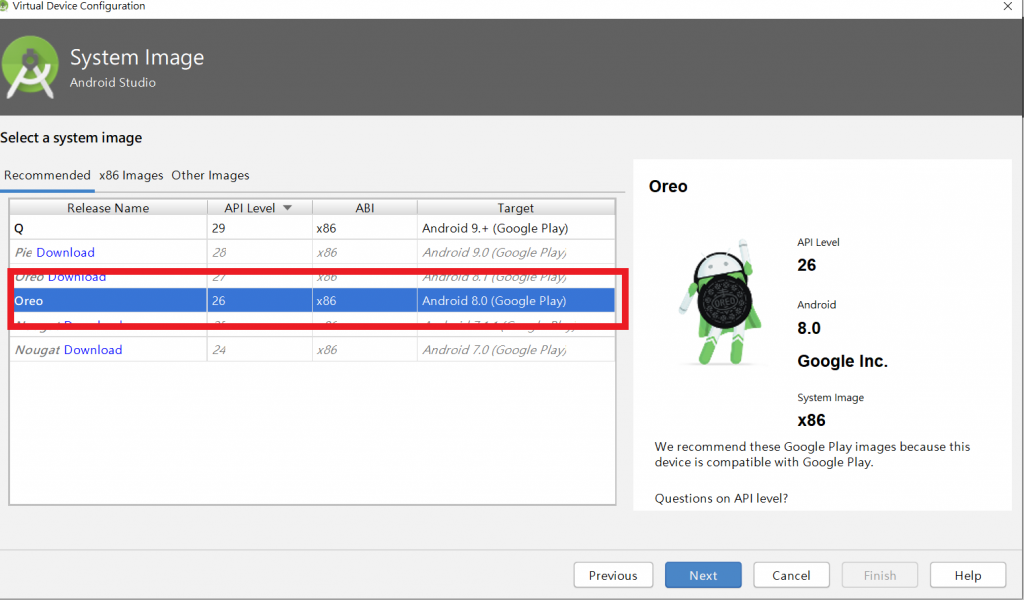
Task: Click the Android 8.0 (Google Play) target cell
Action: pyautogui.click(x=516, y=301)
